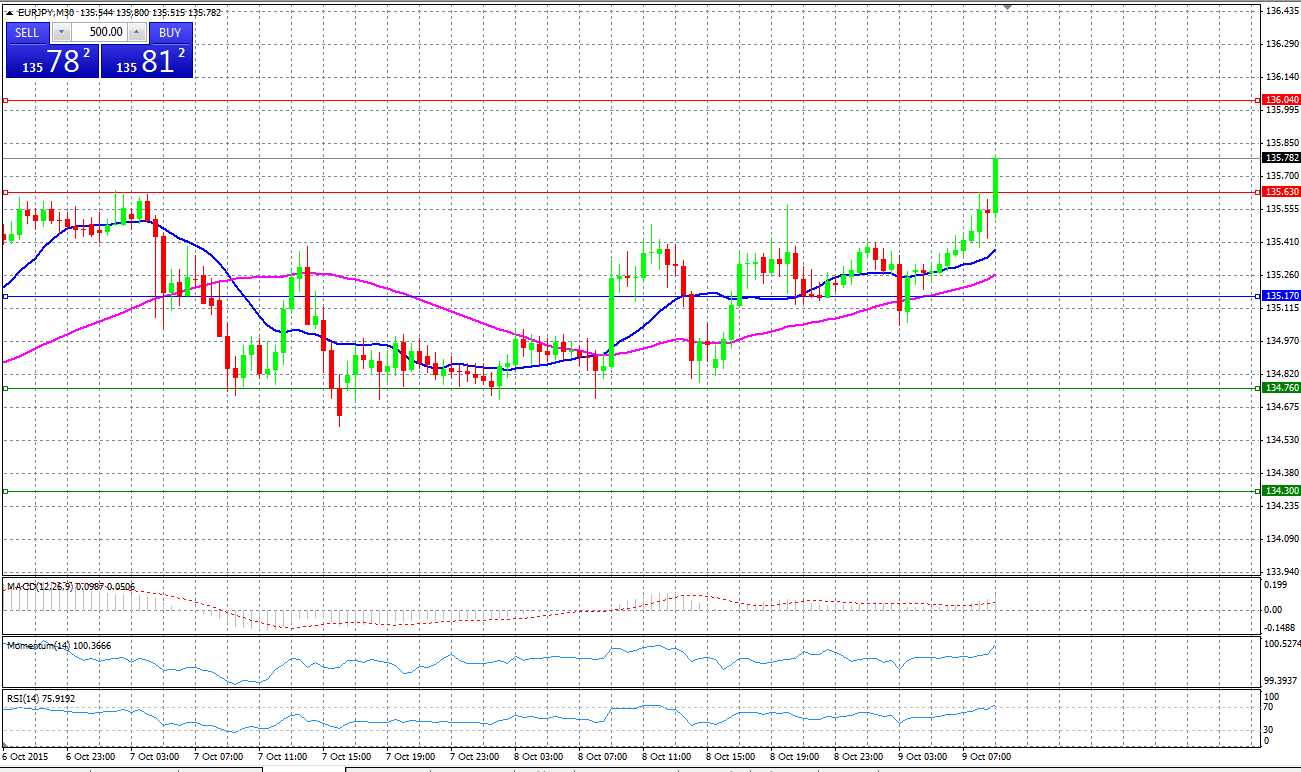Click the MACD(12,26,9) indicator label
Screen dimensions: 1301x772
41,586
